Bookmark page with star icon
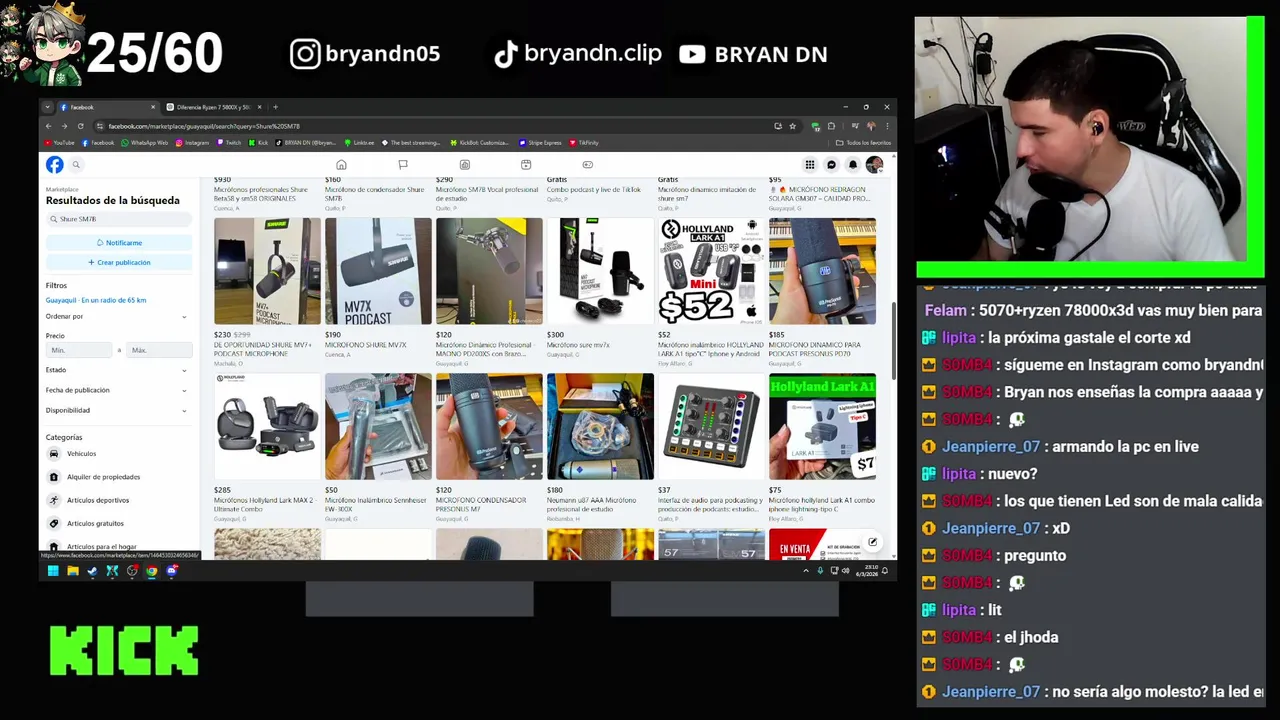The image size is (1280, 720). 792,126
